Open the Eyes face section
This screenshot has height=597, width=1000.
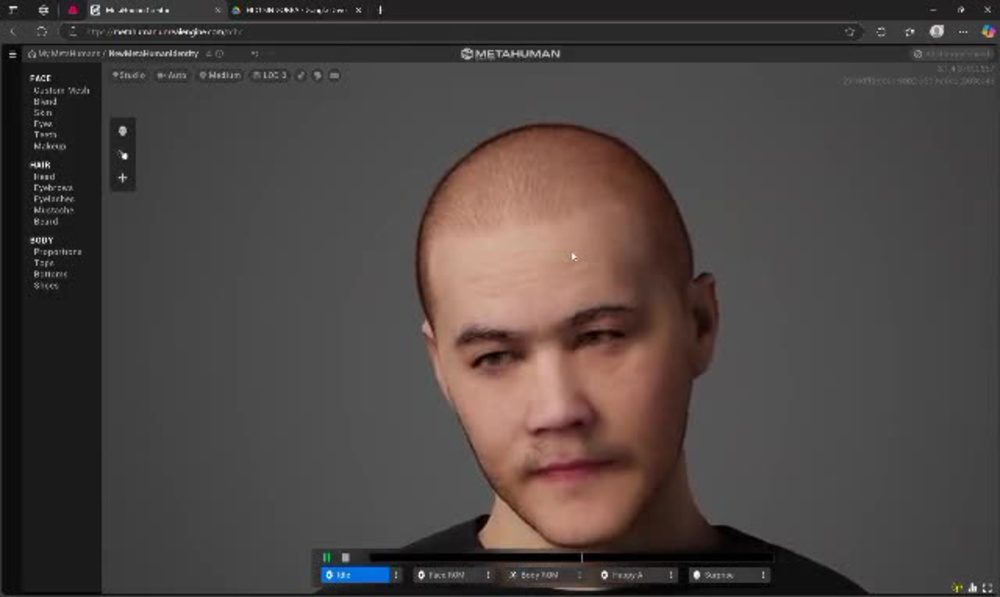[x=43, y=124]
